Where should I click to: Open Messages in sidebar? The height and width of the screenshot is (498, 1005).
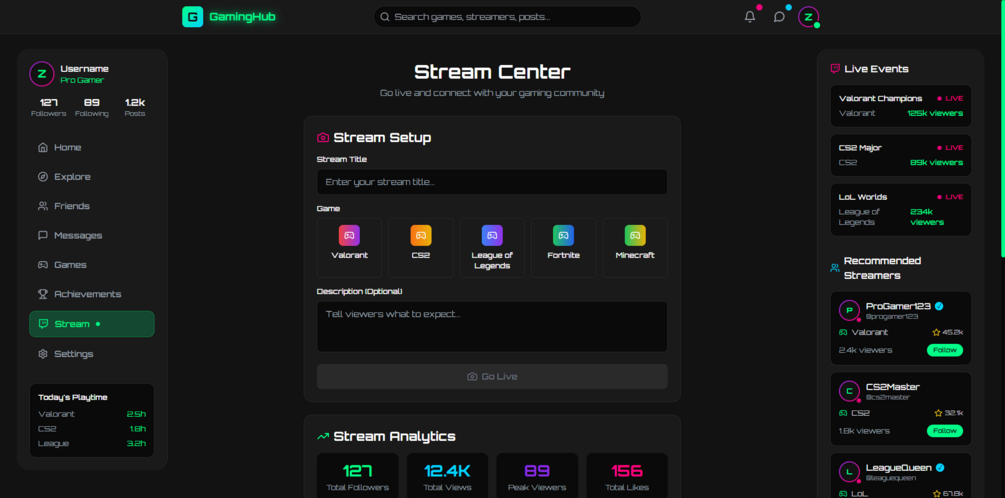tap(92, 235)
